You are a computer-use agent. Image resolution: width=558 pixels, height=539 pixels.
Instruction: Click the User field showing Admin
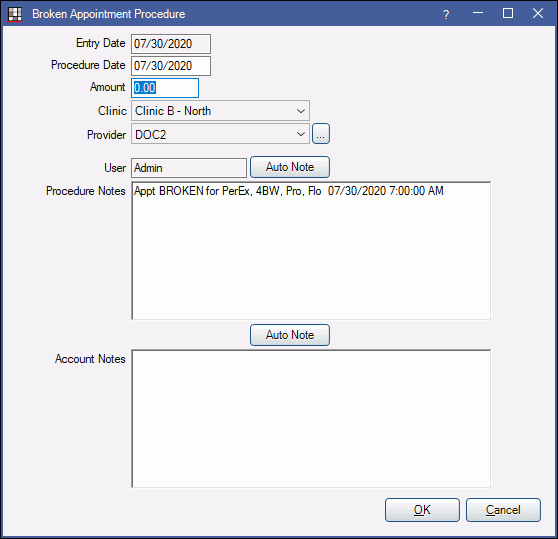(189, 168)
